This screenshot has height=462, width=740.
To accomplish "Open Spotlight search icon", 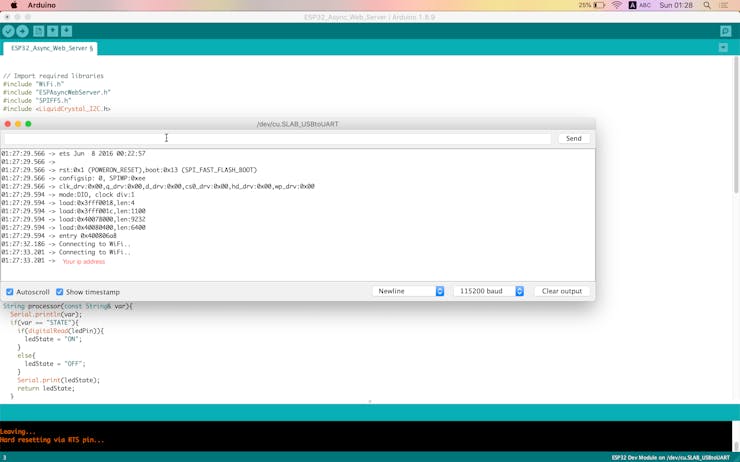I will click(x=706, y=5).
